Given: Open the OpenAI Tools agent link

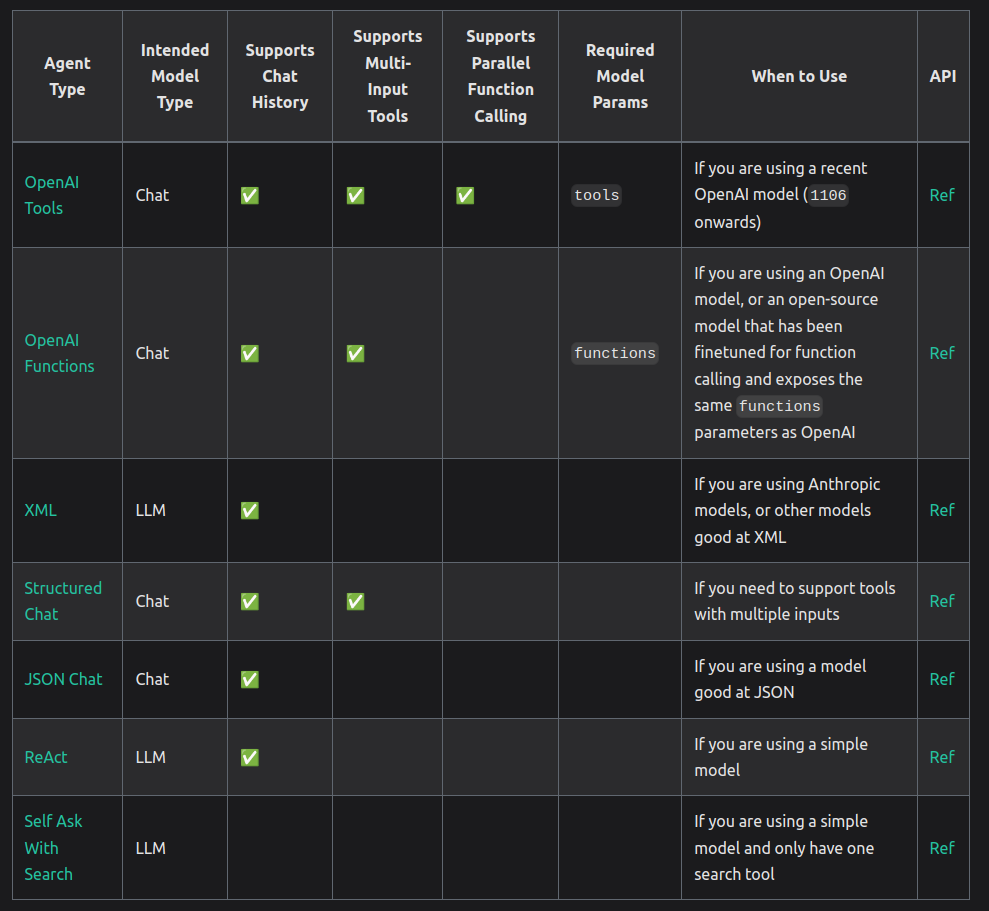Looking at the screenshot, I should tap(52, 195).
